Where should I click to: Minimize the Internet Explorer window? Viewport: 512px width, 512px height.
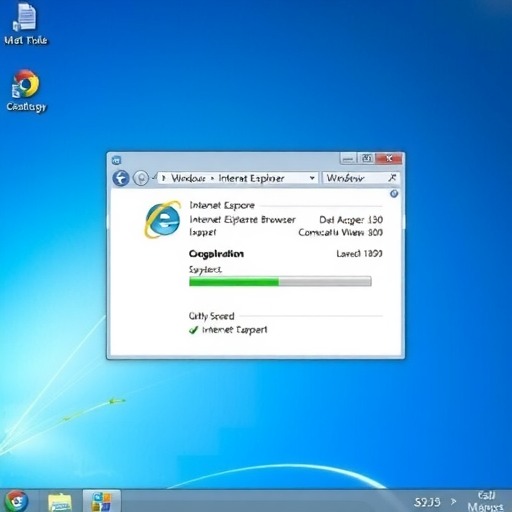[x=348, y=159]
